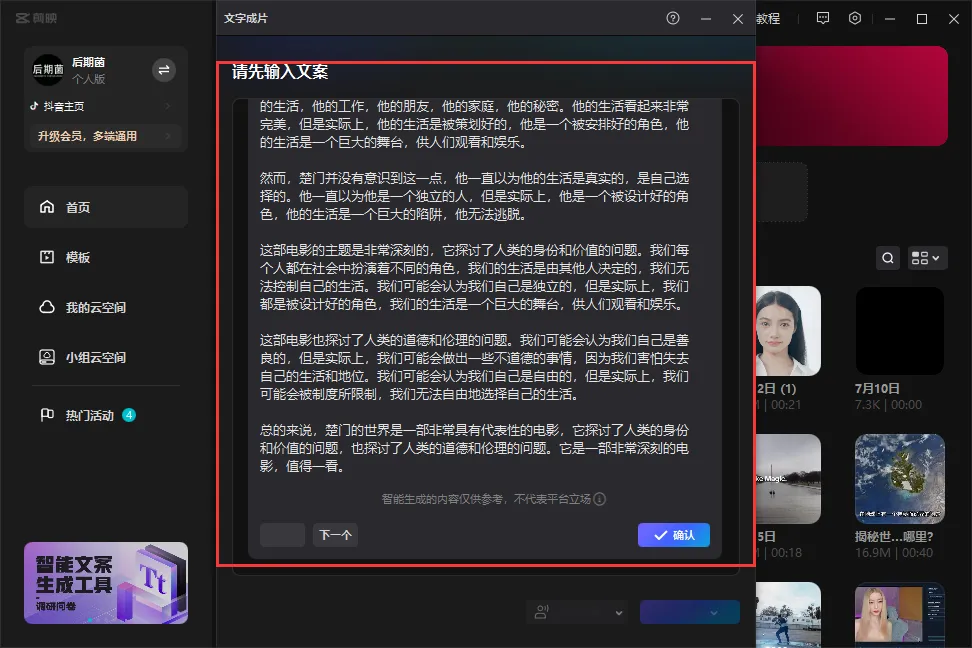
Task: Click the account switch icon beside 后期菌
Action: tap(164, 70)
